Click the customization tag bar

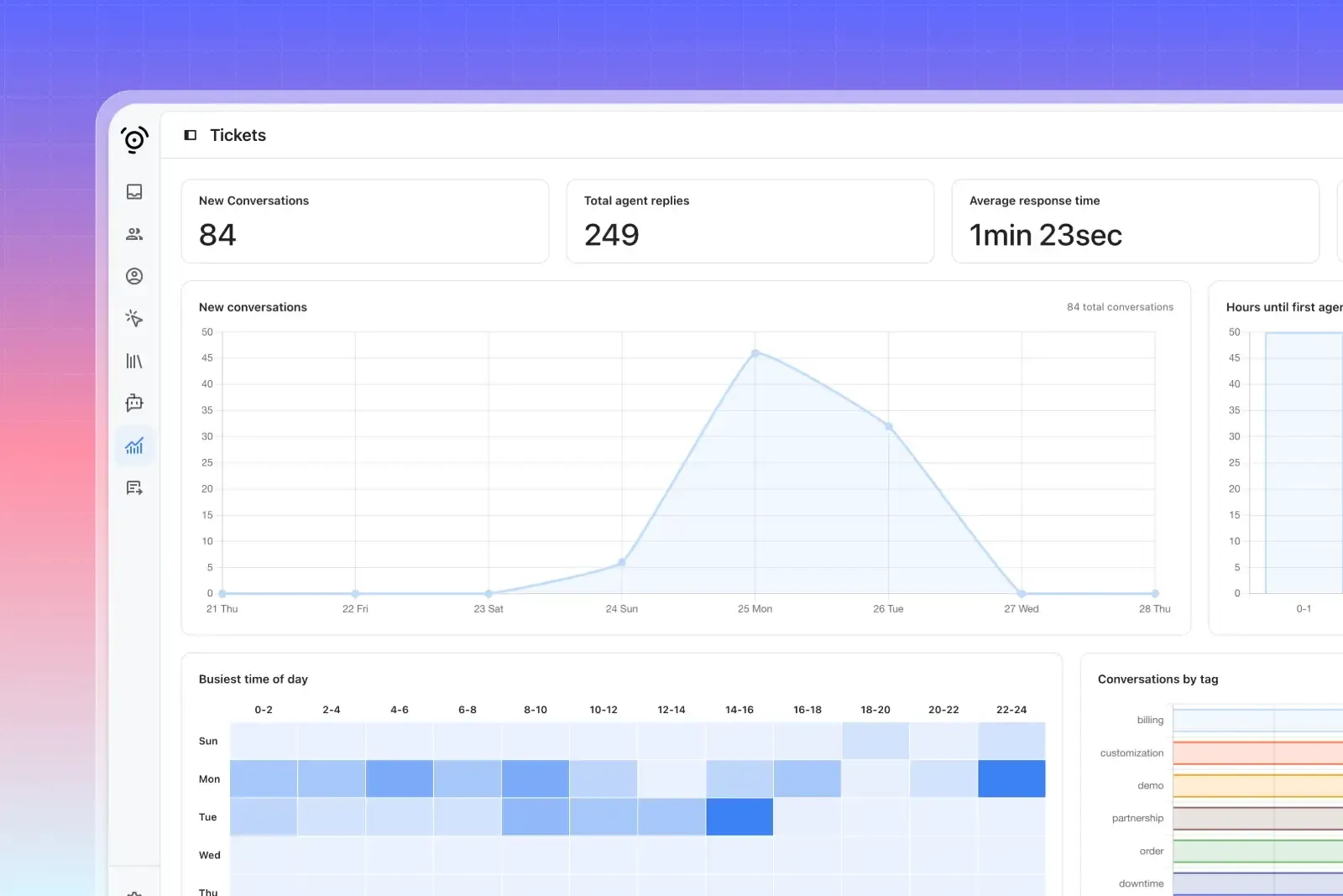[x=1257, y=753]
